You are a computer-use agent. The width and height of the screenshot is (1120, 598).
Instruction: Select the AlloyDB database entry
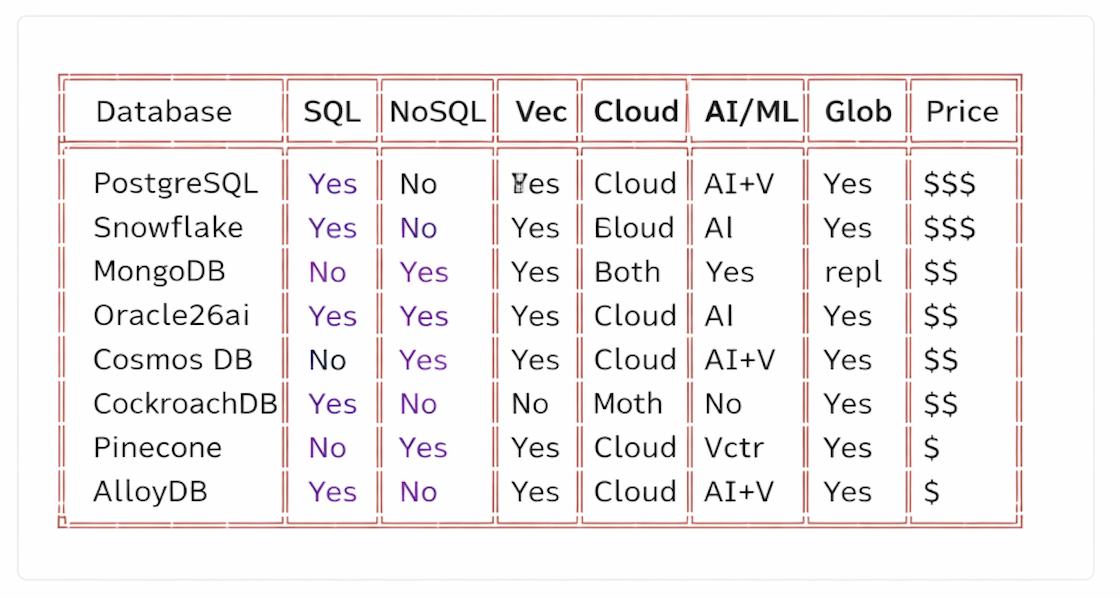150,492
